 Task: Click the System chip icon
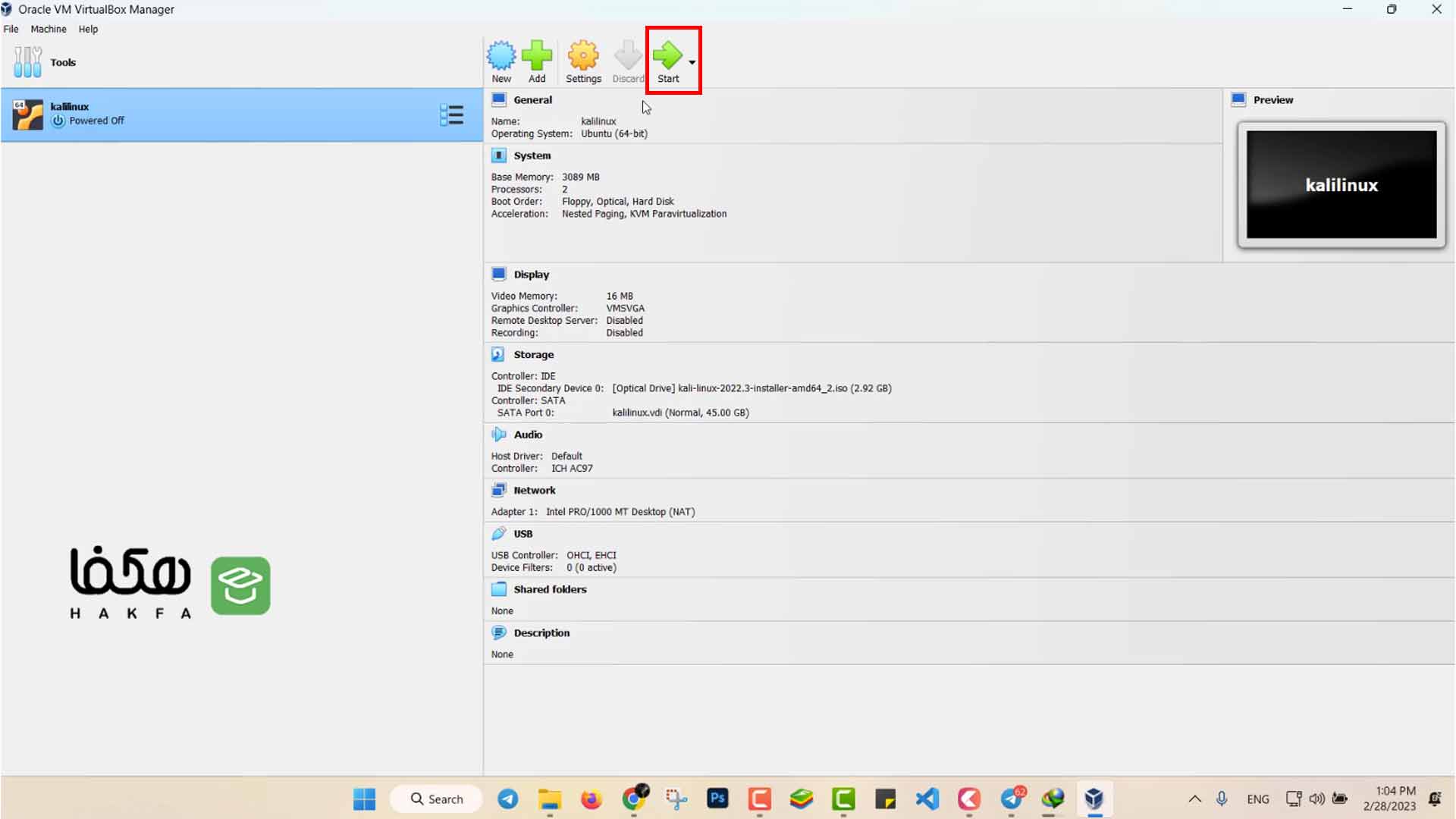coord(498,155)
